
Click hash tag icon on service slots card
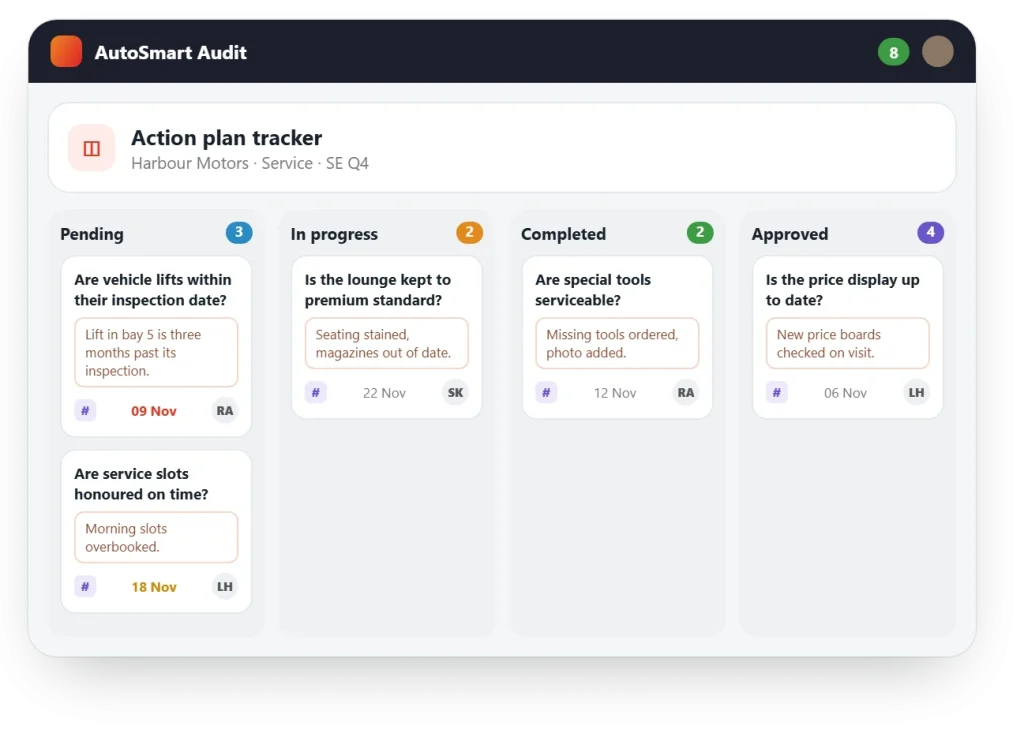click(x=85, y=586)
